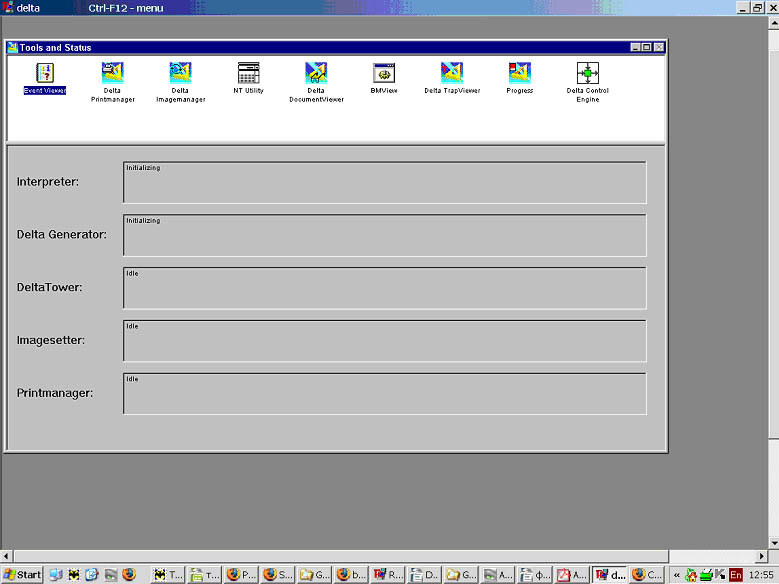
Task: Click the 'DeltaTower:' label
Action: click(49, 287)
